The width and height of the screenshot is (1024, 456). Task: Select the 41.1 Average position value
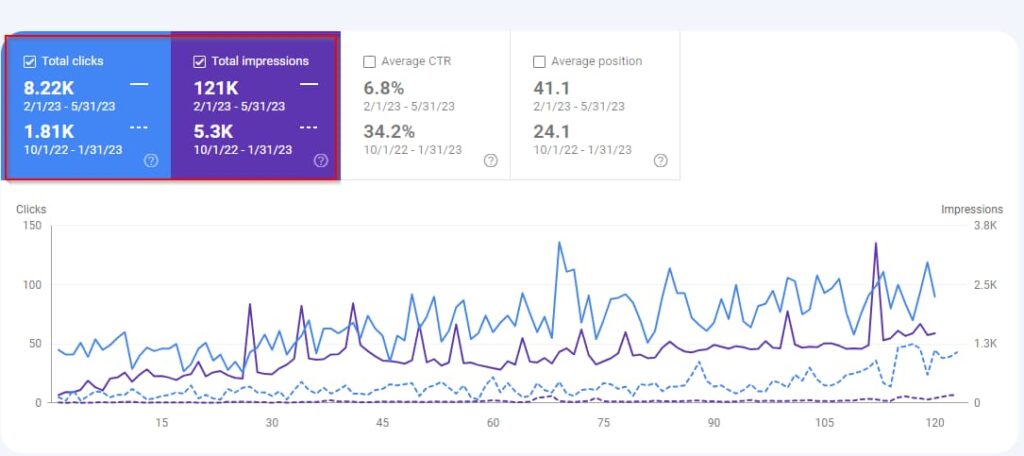pos(551,88)
